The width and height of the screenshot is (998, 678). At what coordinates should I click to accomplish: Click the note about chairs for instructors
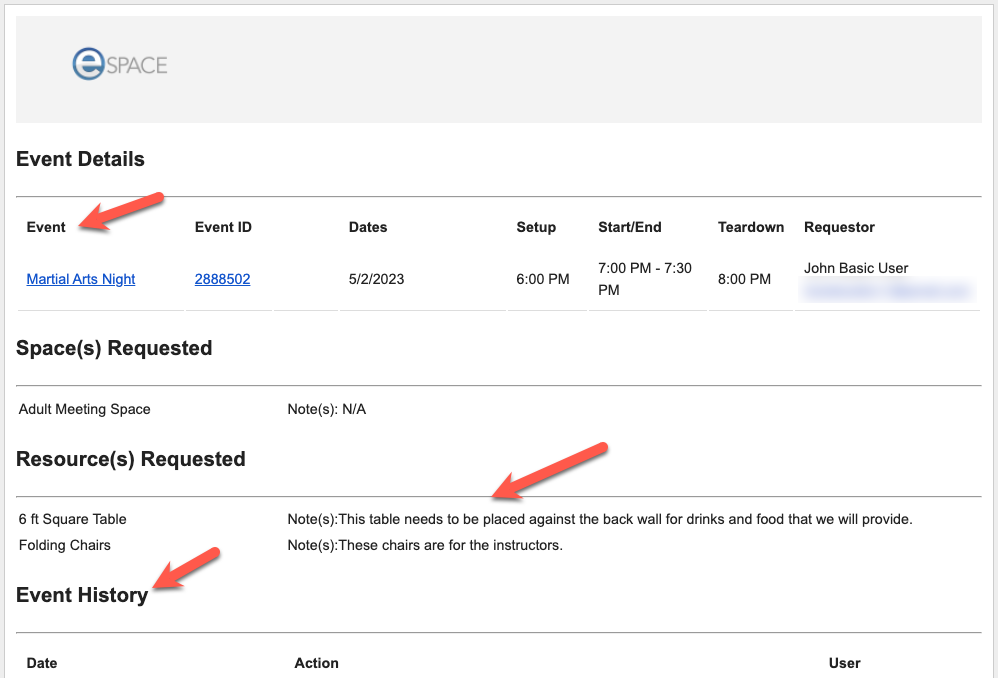pos(425,545)
